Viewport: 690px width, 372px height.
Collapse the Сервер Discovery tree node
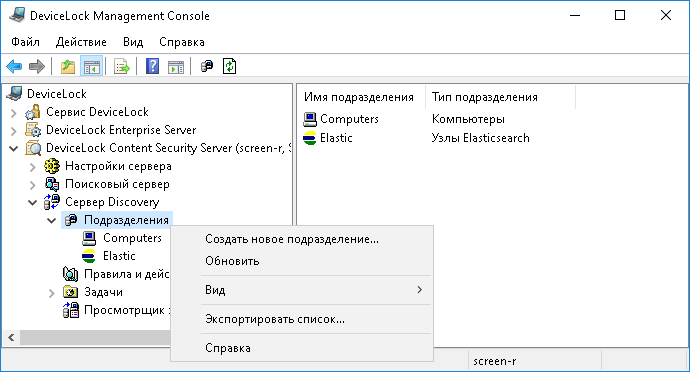point(33,203)
